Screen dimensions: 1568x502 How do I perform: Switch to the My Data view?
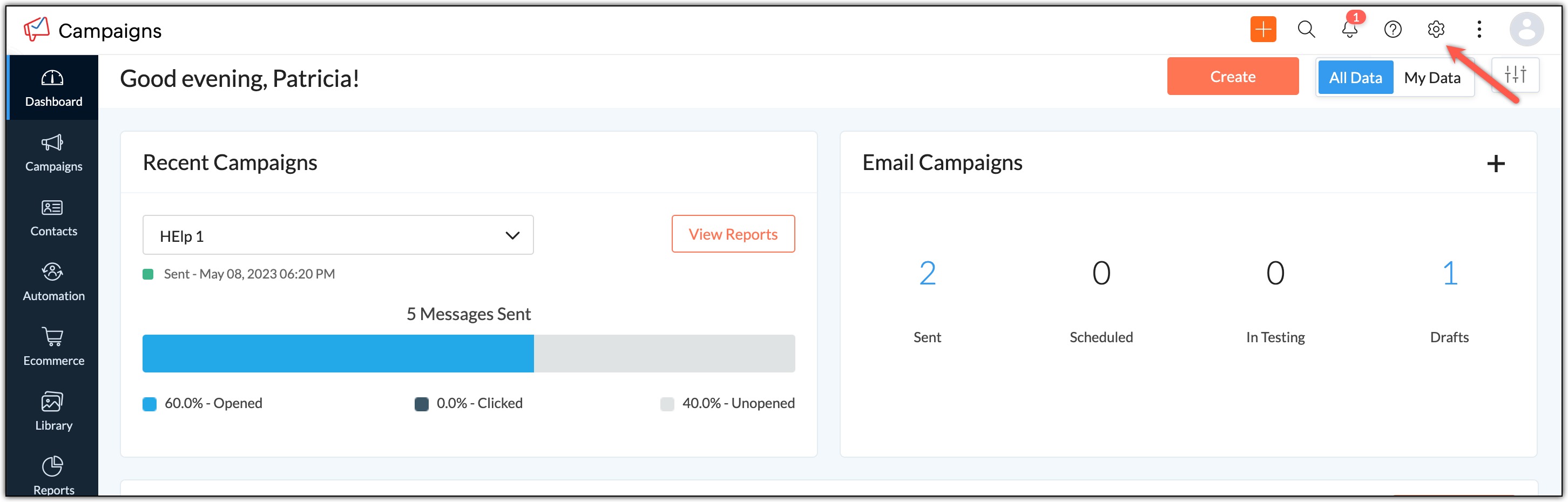[1431, 77]
